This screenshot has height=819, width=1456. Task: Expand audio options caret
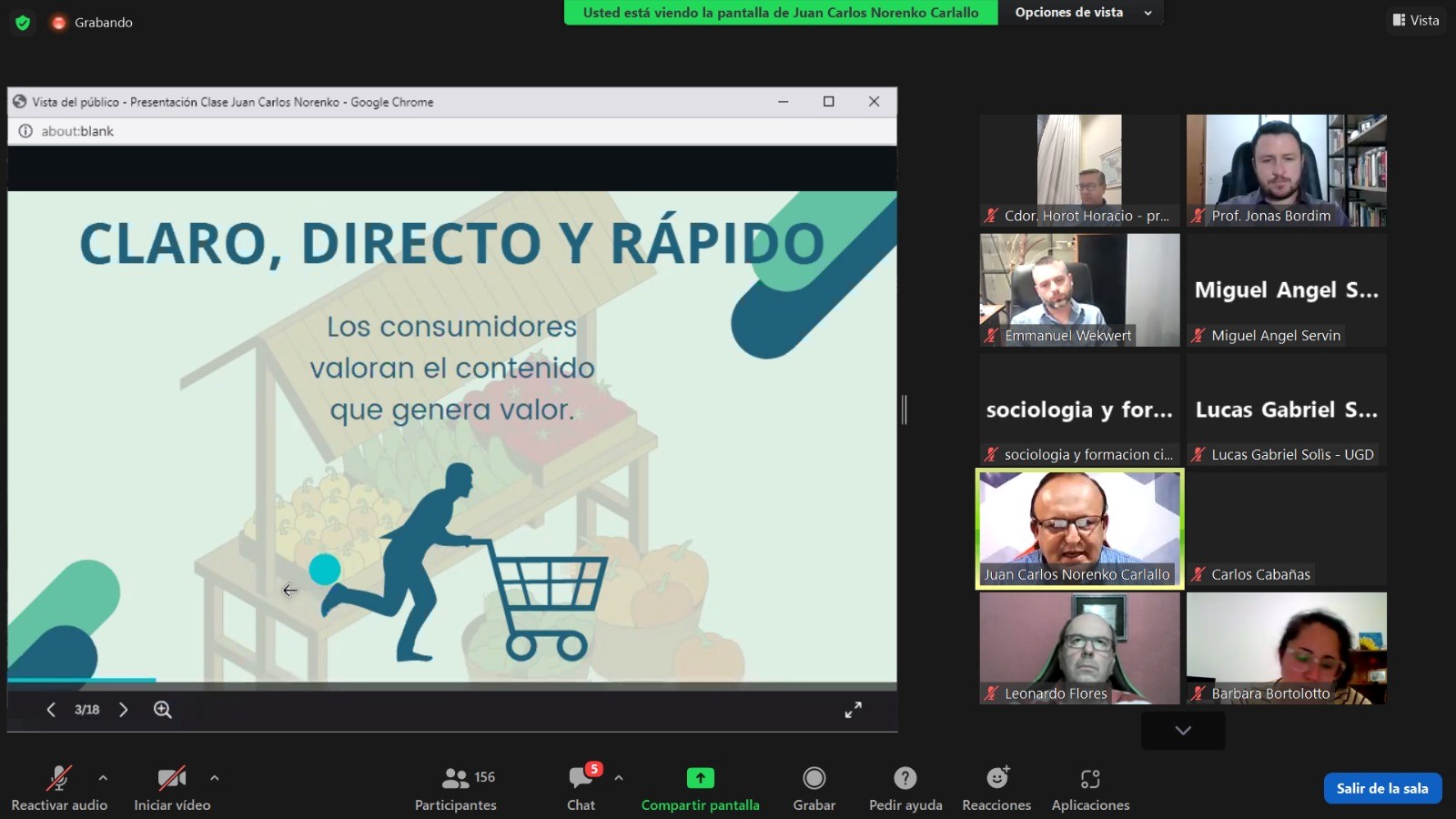[103, 778]
